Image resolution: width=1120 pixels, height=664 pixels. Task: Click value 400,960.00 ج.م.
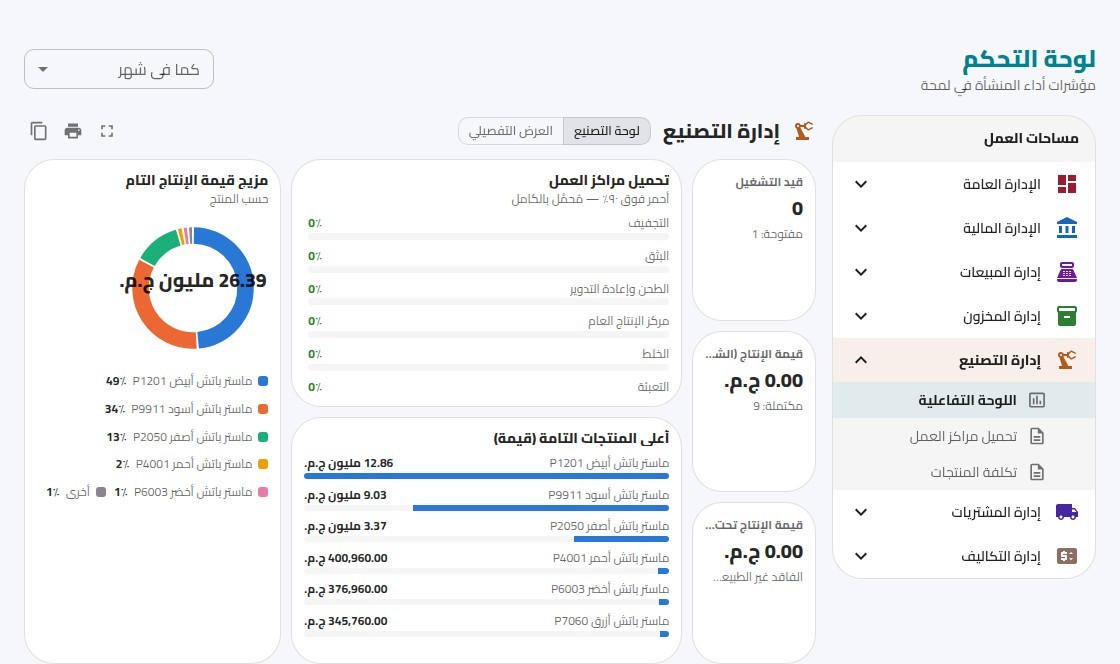pyautogui.click(x=346, y=558)
